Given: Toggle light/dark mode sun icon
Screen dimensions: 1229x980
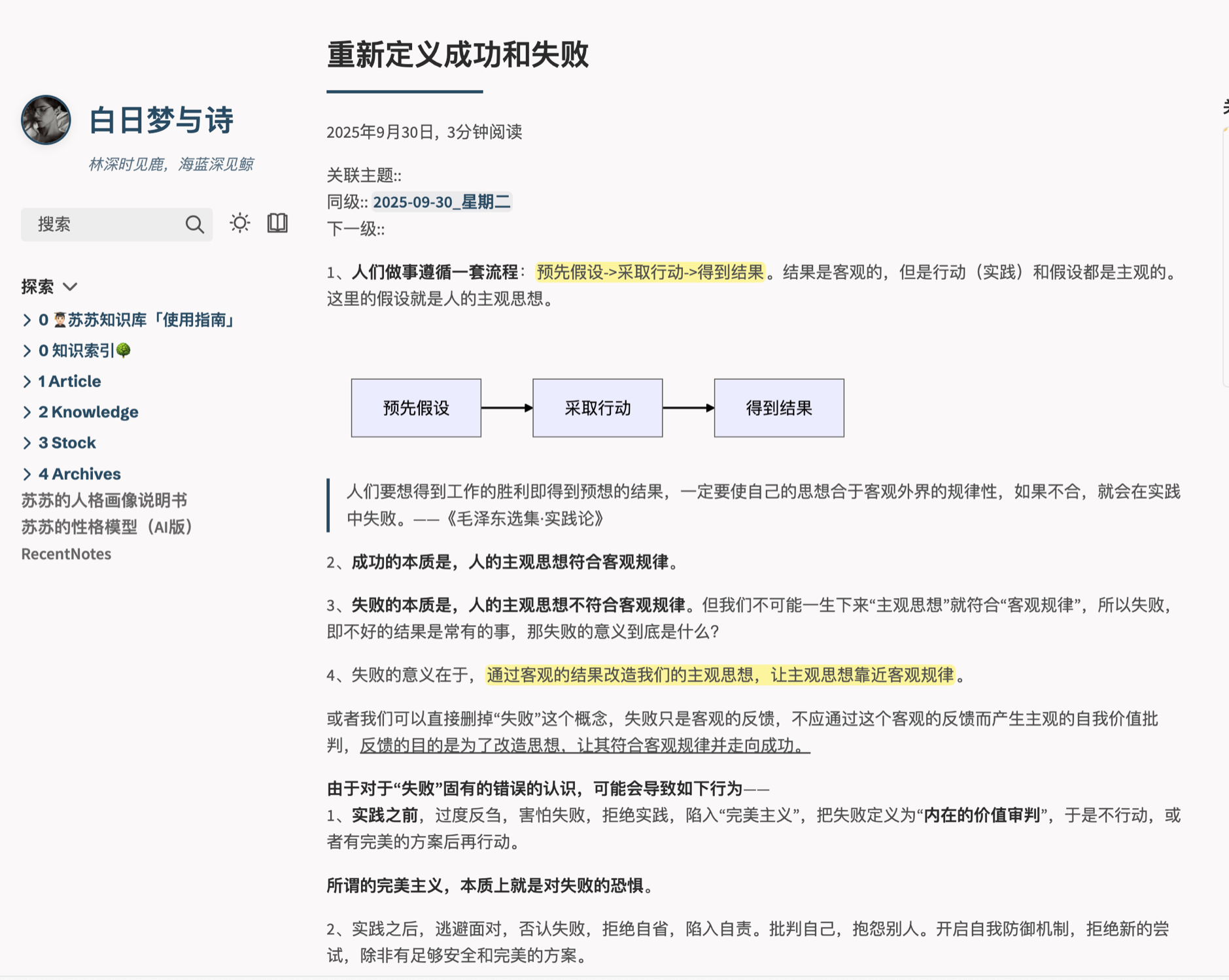Looking at the screenshot, I should click(239, 224).
